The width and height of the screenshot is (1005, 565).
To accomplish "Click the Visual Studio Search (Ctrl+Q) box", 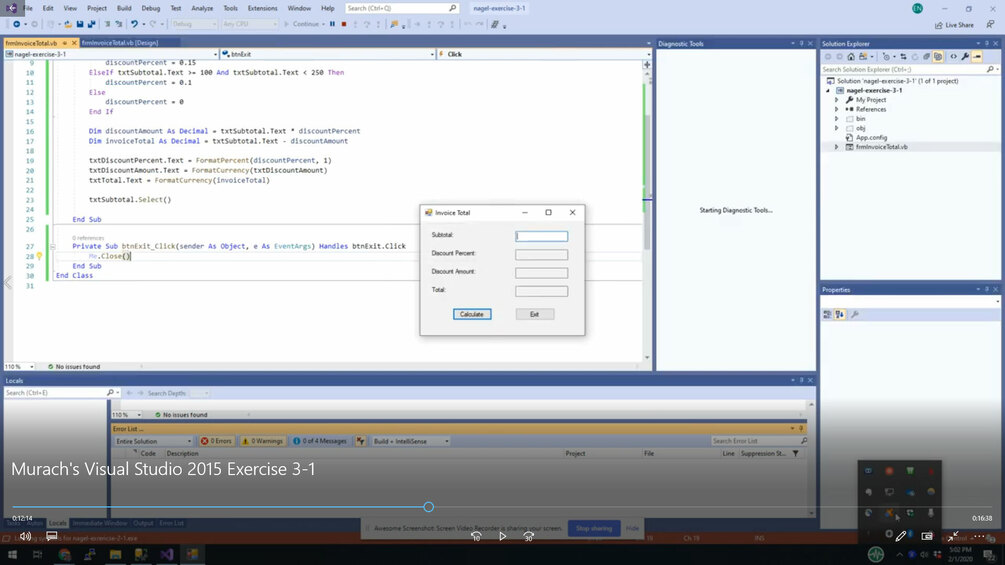I will click(x=402, y=8).
